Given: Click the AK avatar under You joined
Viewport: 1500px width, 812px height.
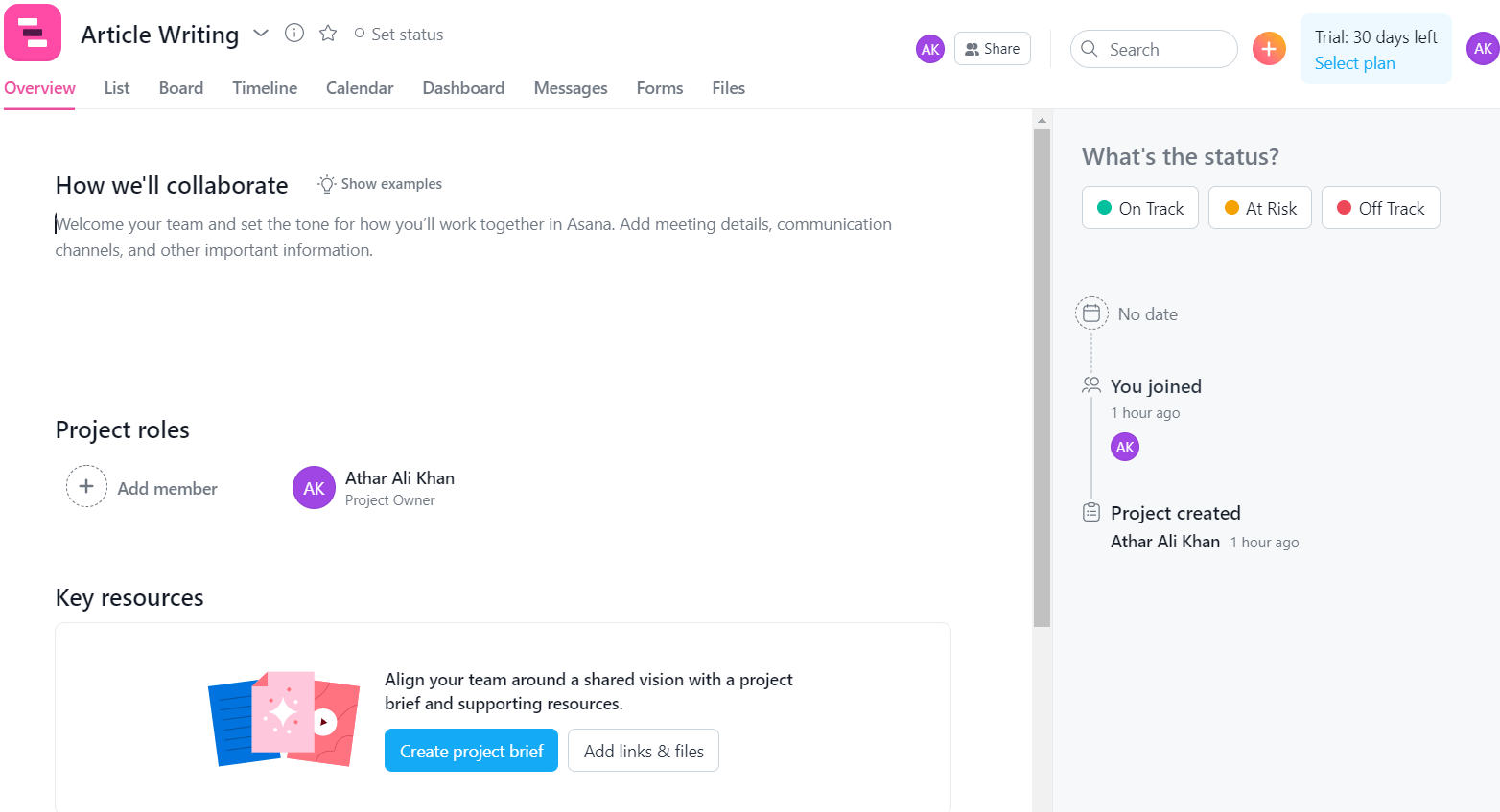Looking at the screenshot, I should click(1125, 447).
